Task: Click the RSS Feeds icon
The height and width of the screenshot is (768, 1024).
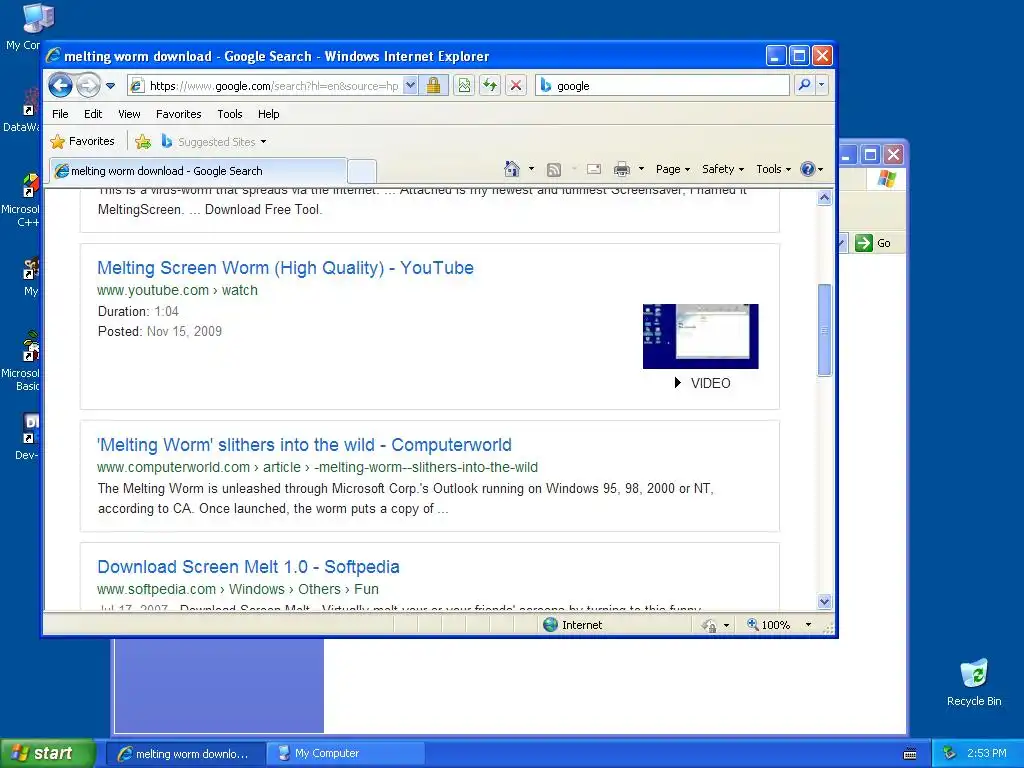Action: (x=554, y=170)
